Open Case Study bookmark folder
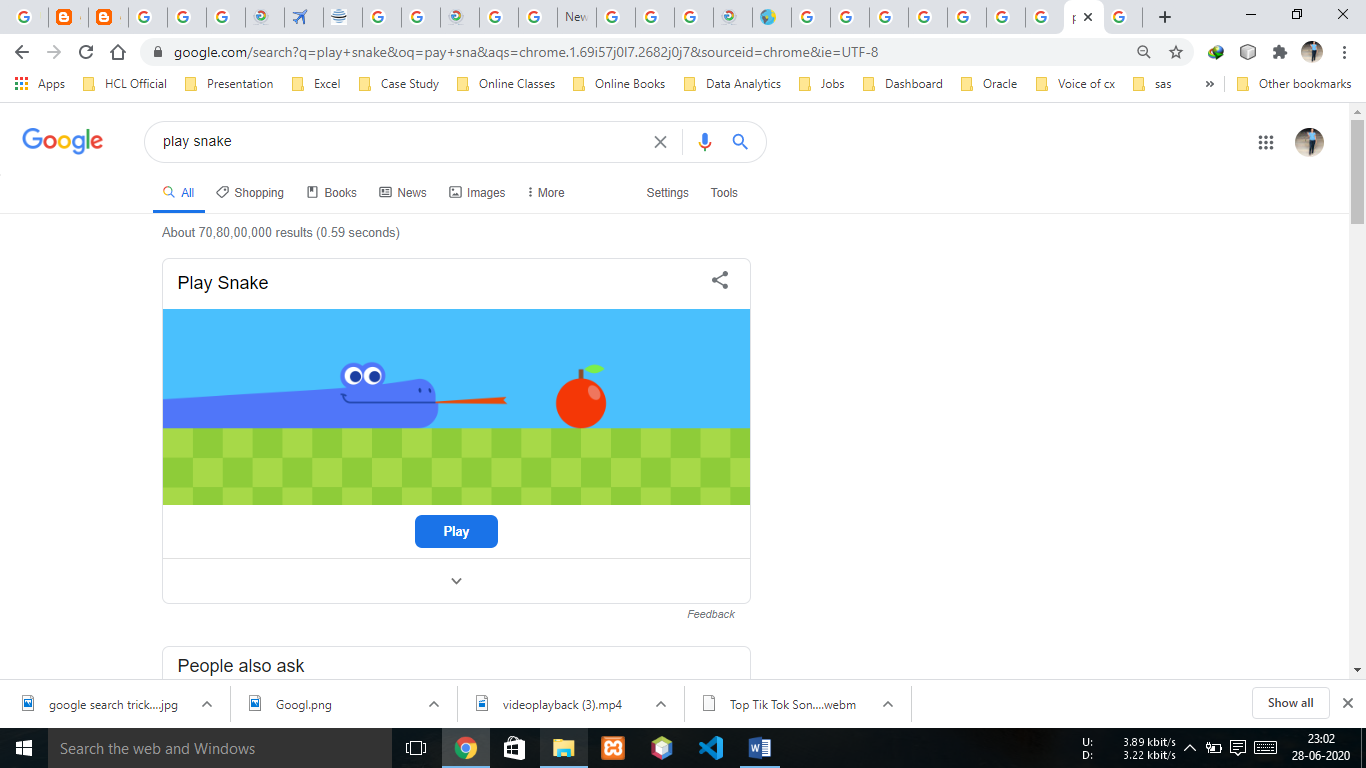Viewport: 1366px width, 768px height. (399, 84)
